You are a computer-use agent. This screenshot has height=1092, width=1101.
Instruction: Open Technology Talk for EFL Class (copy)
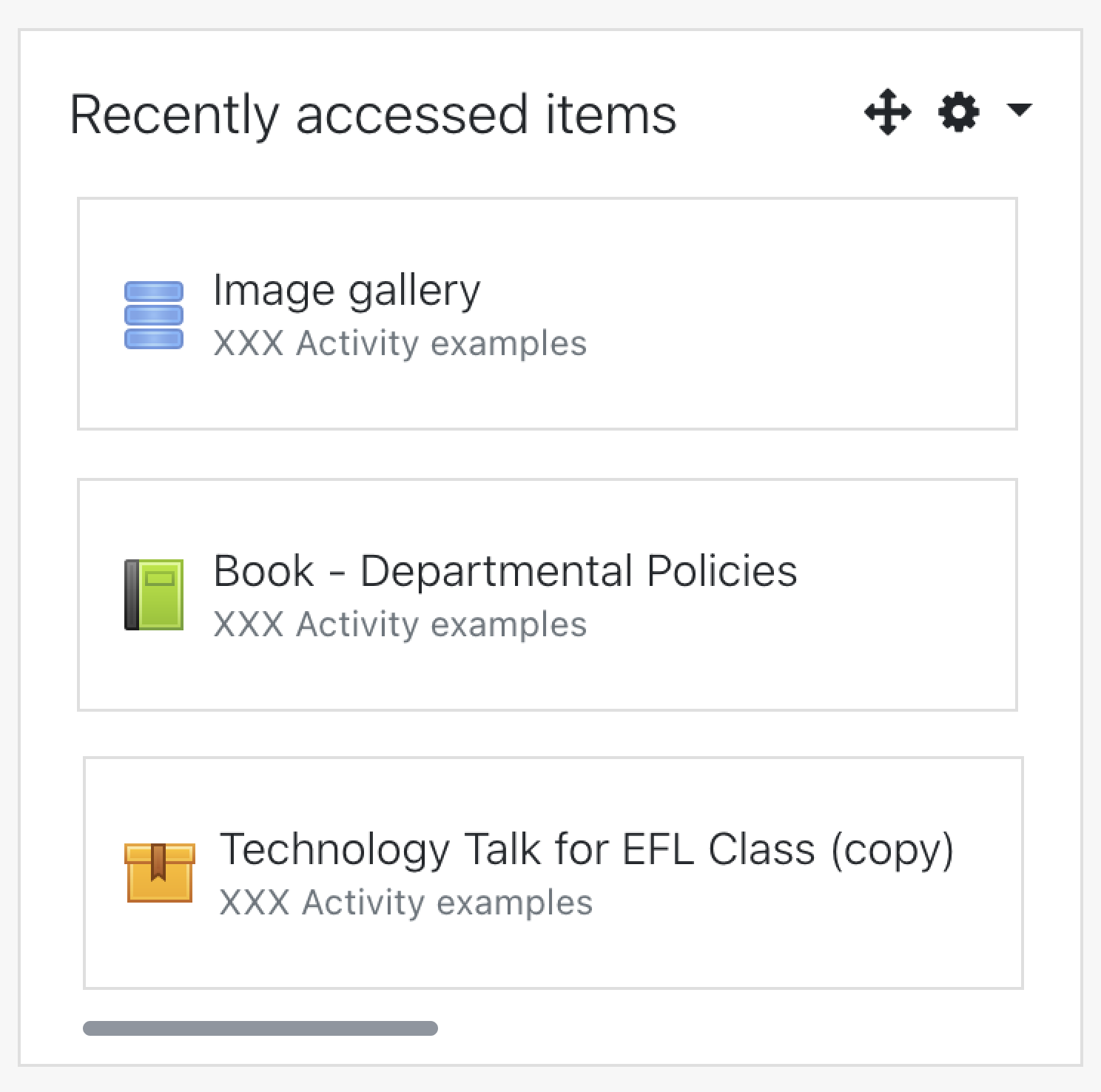point(587,849)
